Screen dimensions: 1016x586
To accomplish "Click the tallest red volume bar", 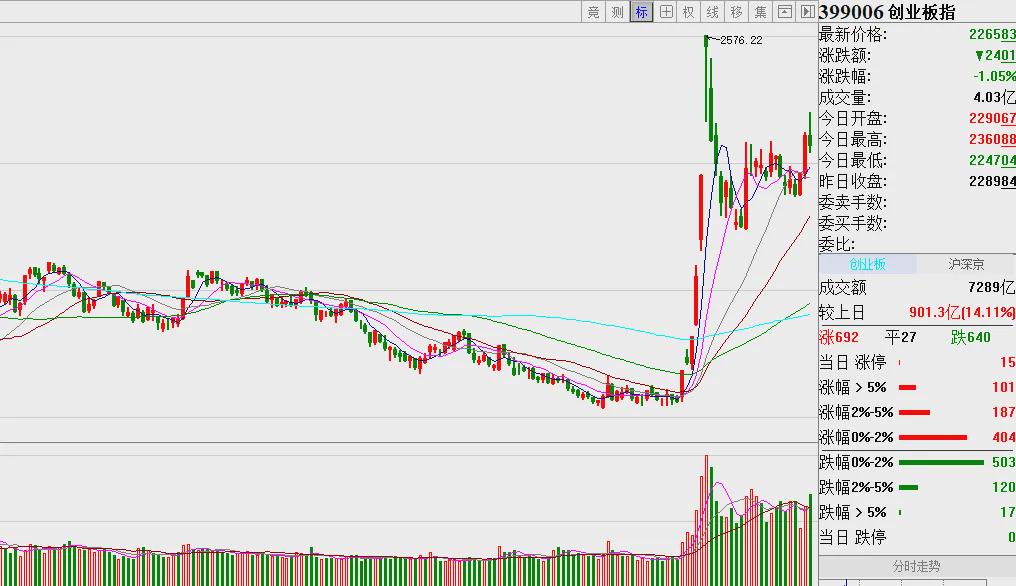I will coord(706,521).
